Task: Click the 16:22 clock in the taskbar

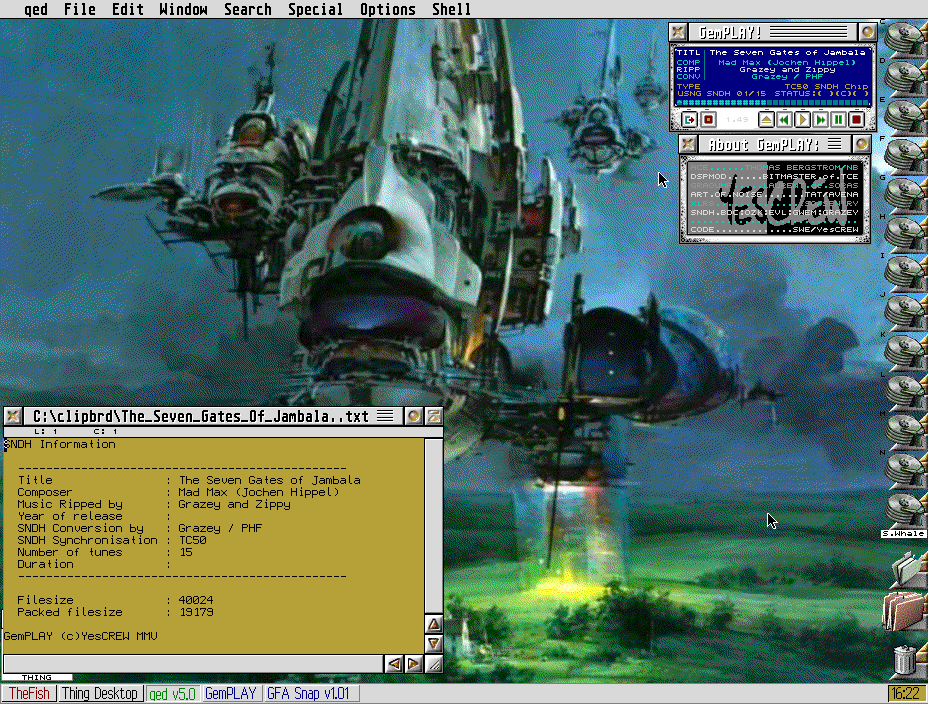Action: click(906, 693)
